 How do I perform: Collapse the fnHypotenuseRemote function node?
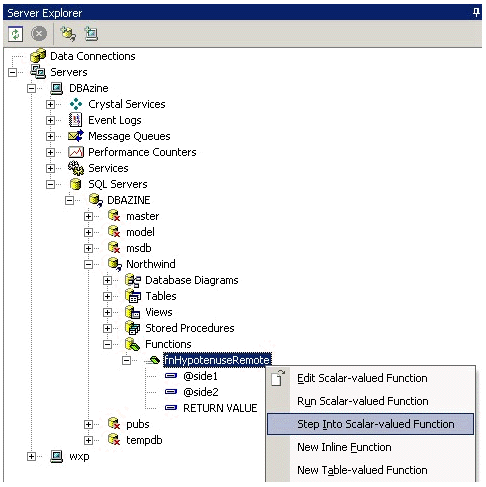tap(126, 360)
